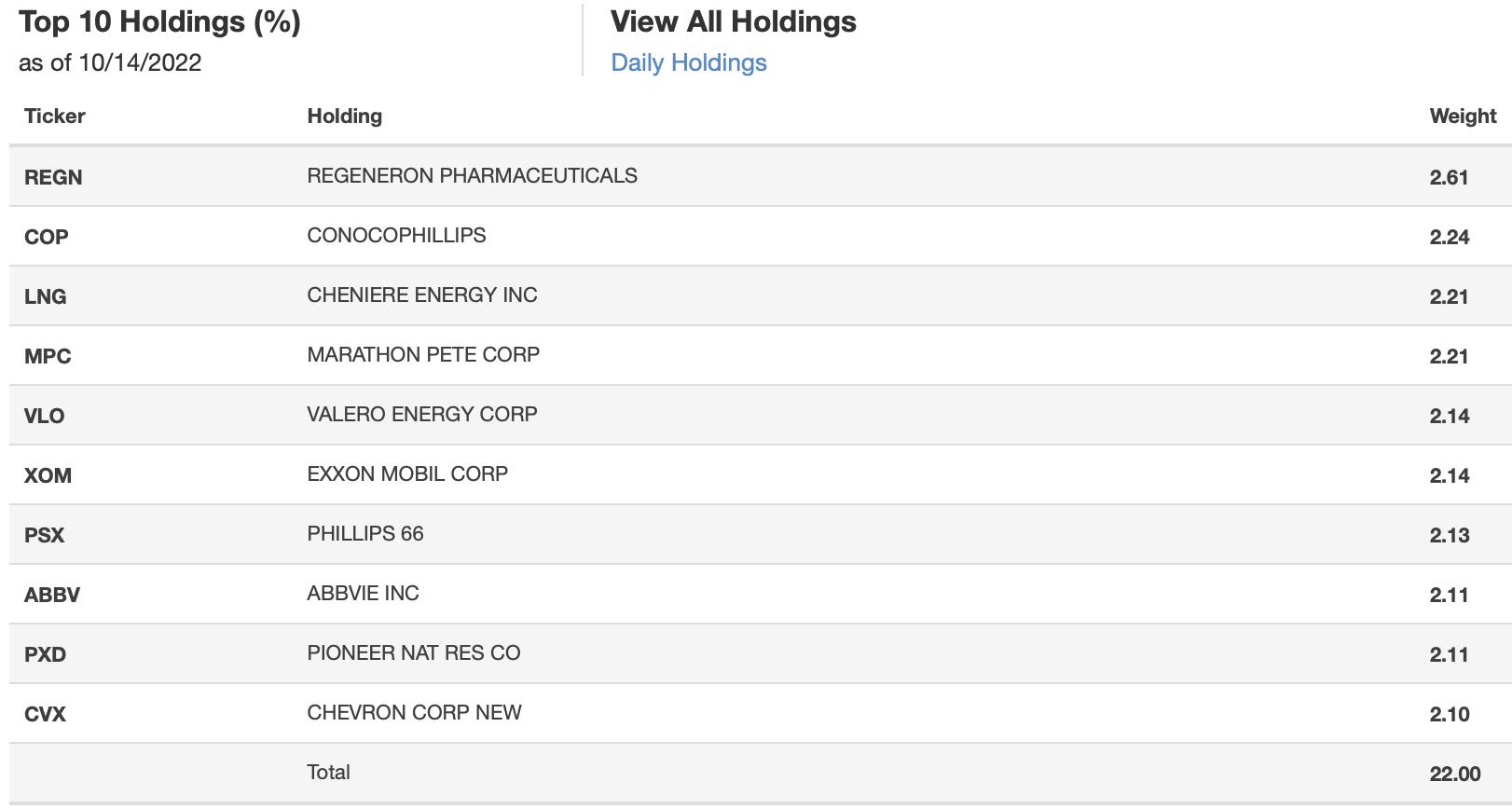
Task: Select the Regeneron Pharmaceuticals holding name
Action: click(x=473, y=175)
